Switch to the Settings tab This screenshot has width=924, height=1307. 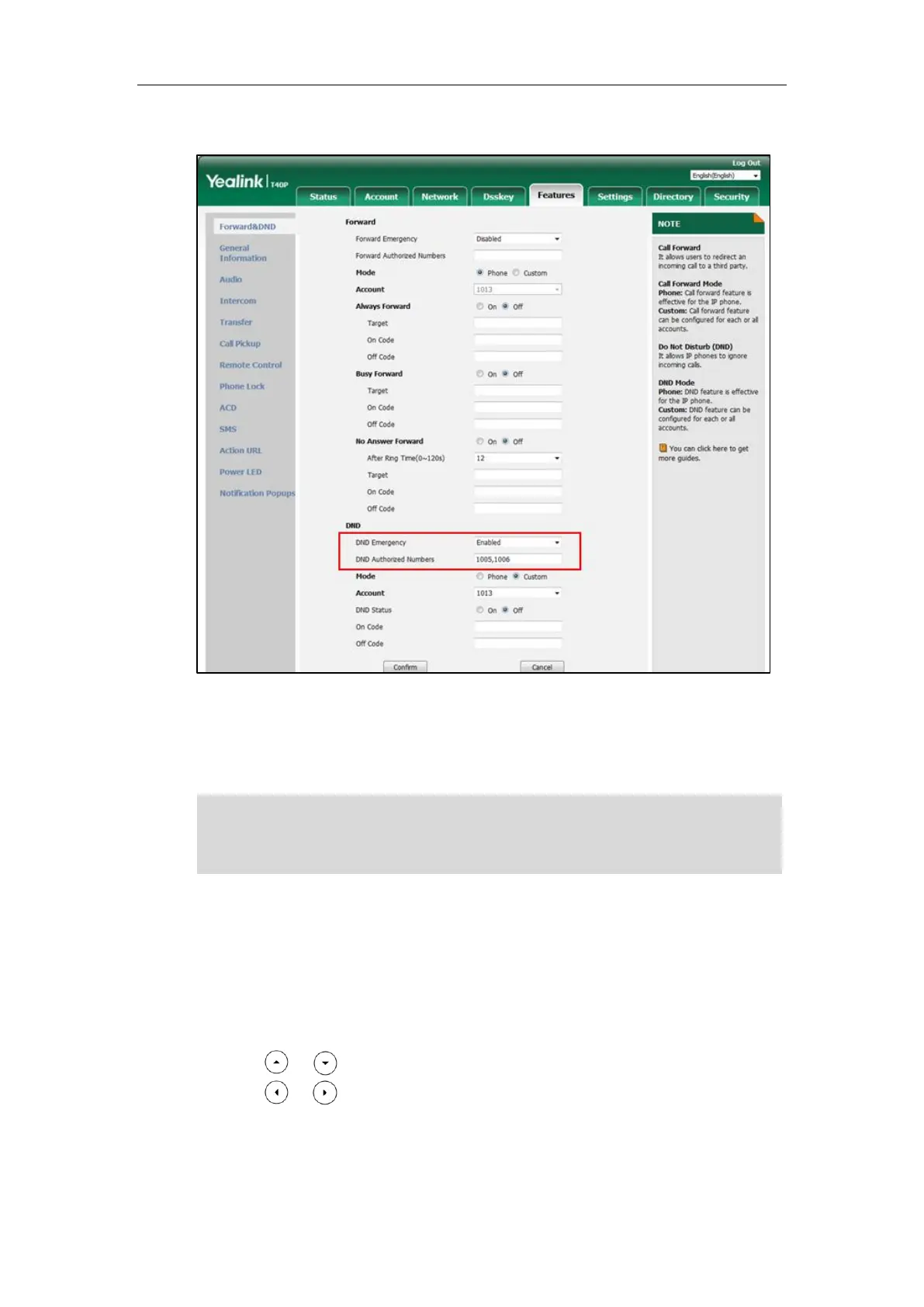tap(615, 197)
